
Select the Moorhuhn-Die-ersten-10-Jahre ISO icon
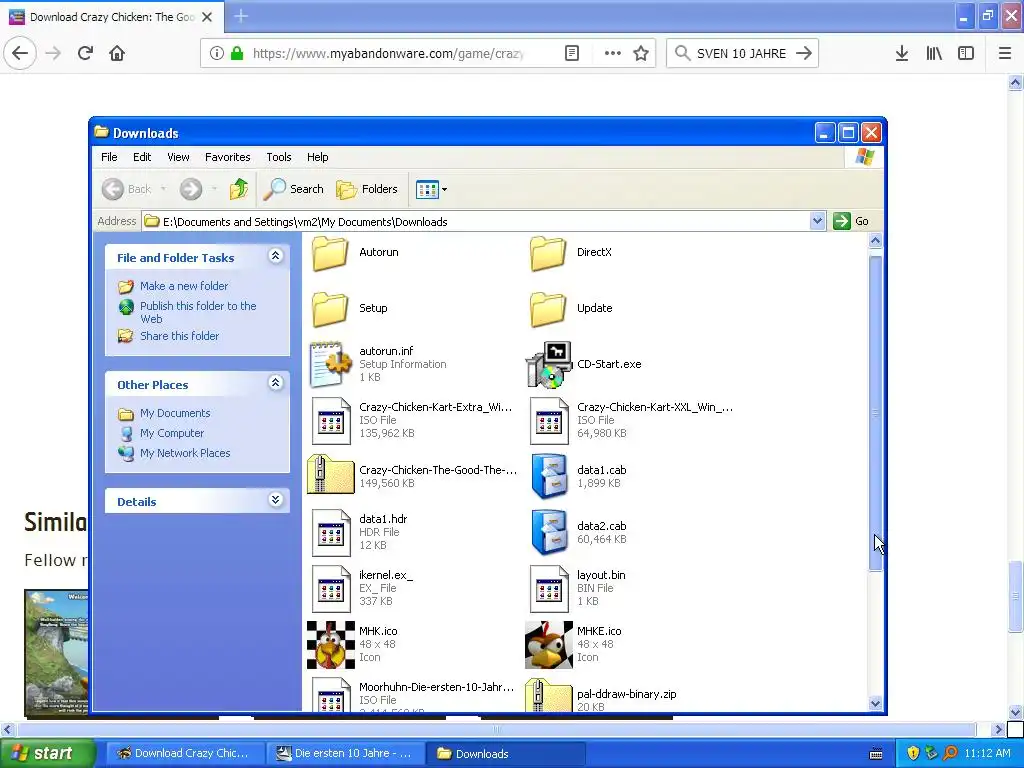coord(330,694)
